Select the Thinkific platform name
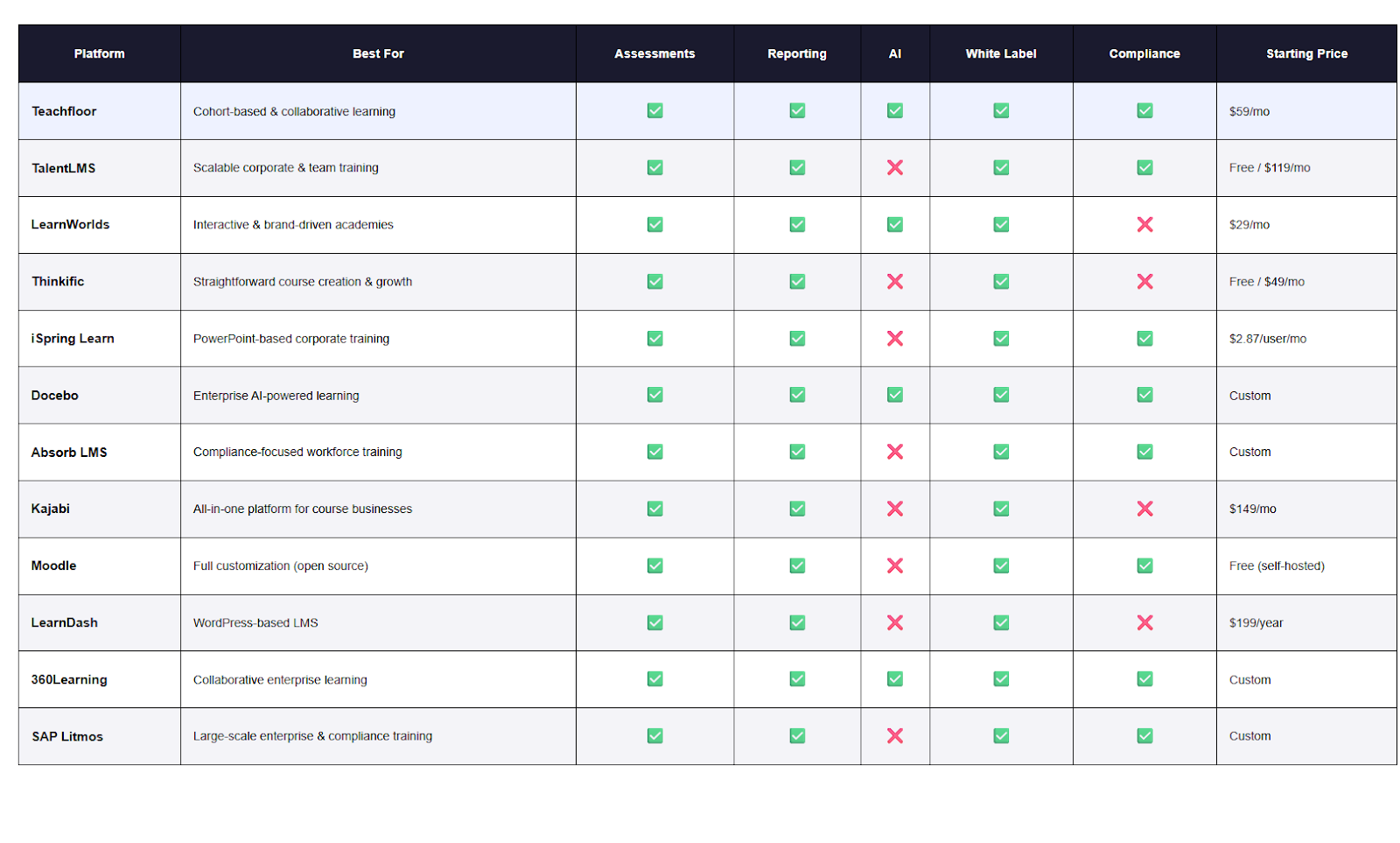The width and height of the screenshot is (1400, 843). pos(58,281)
